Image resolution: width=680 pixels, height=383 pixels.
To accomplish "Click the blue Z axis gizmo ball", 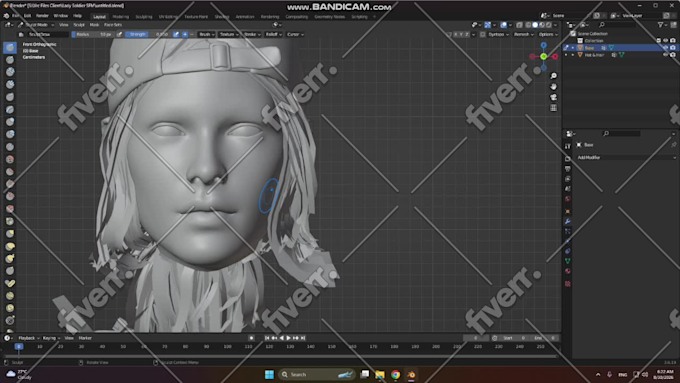I will coord(543,45).
